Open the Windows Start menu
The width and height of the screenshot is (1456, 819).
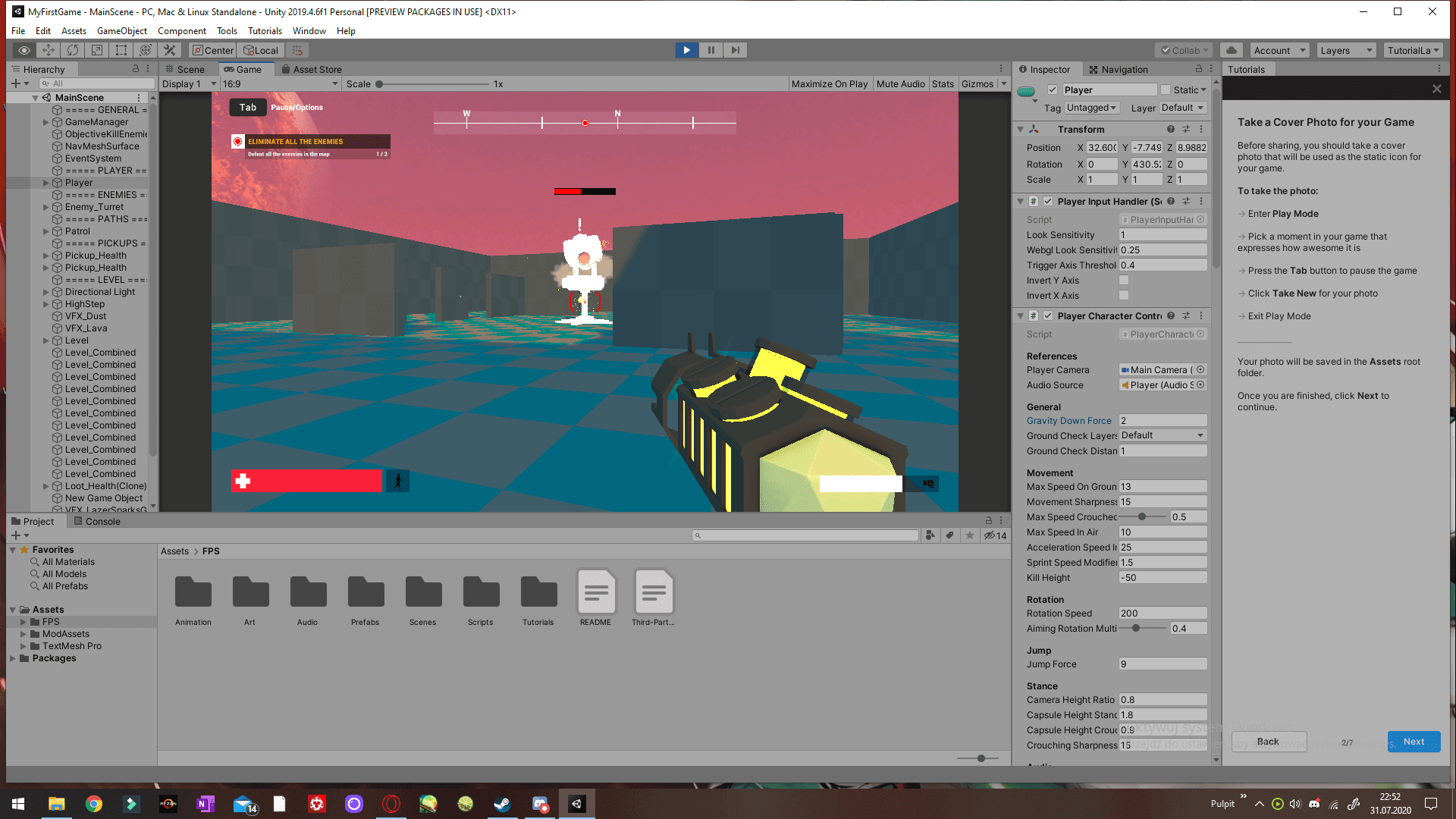(x=18, y=804)
